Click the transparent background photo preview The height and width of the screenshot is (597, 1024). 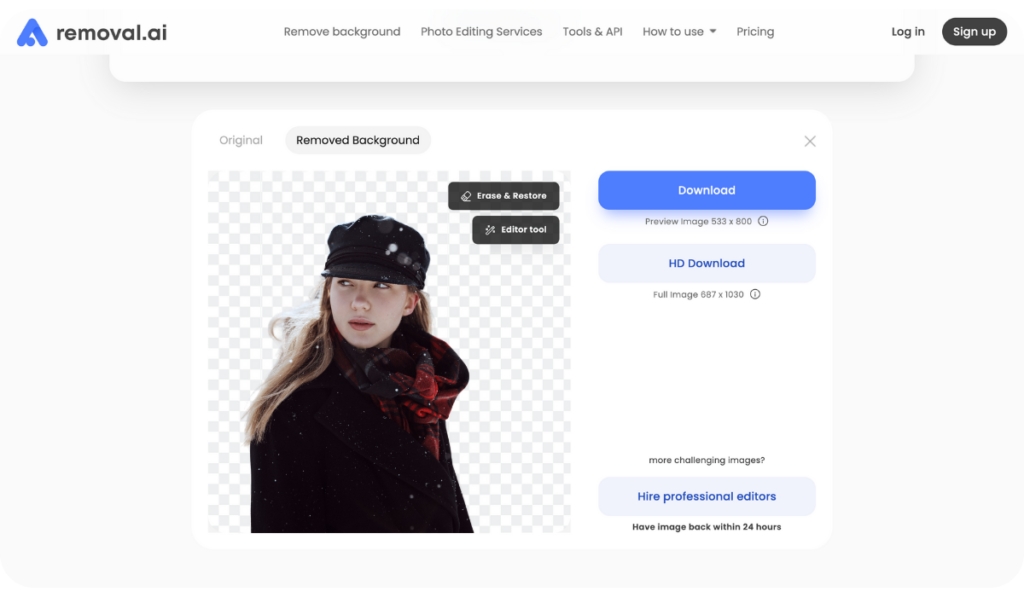point(388,350)
